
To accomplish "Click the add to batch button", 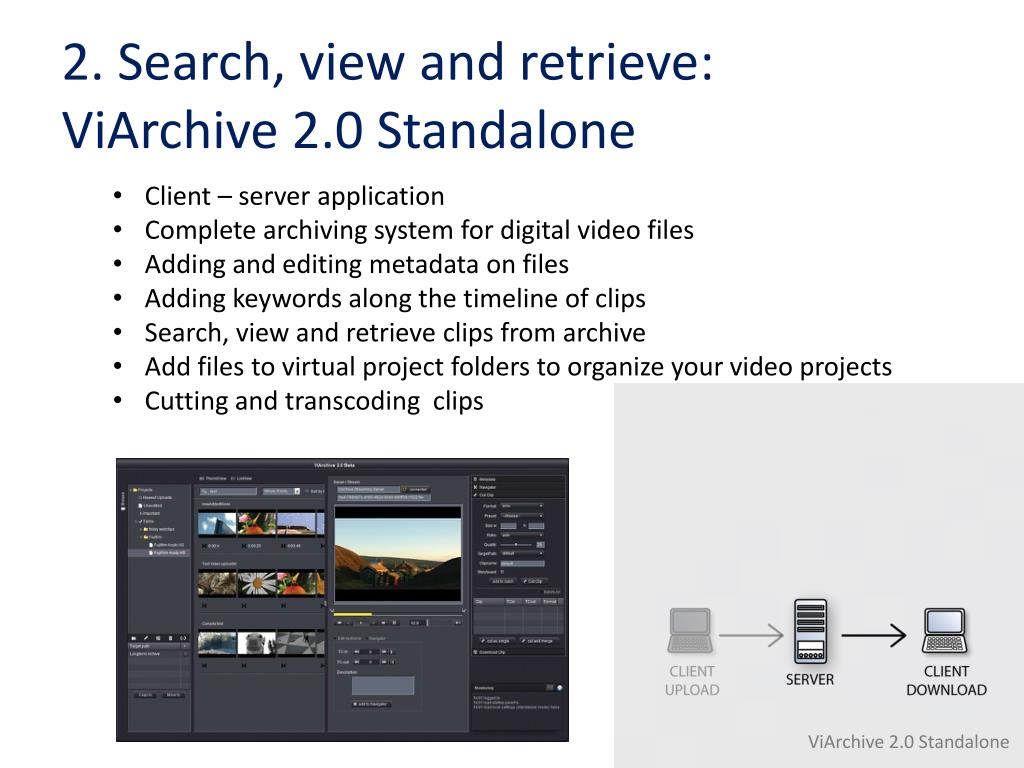I will [503, 581].
